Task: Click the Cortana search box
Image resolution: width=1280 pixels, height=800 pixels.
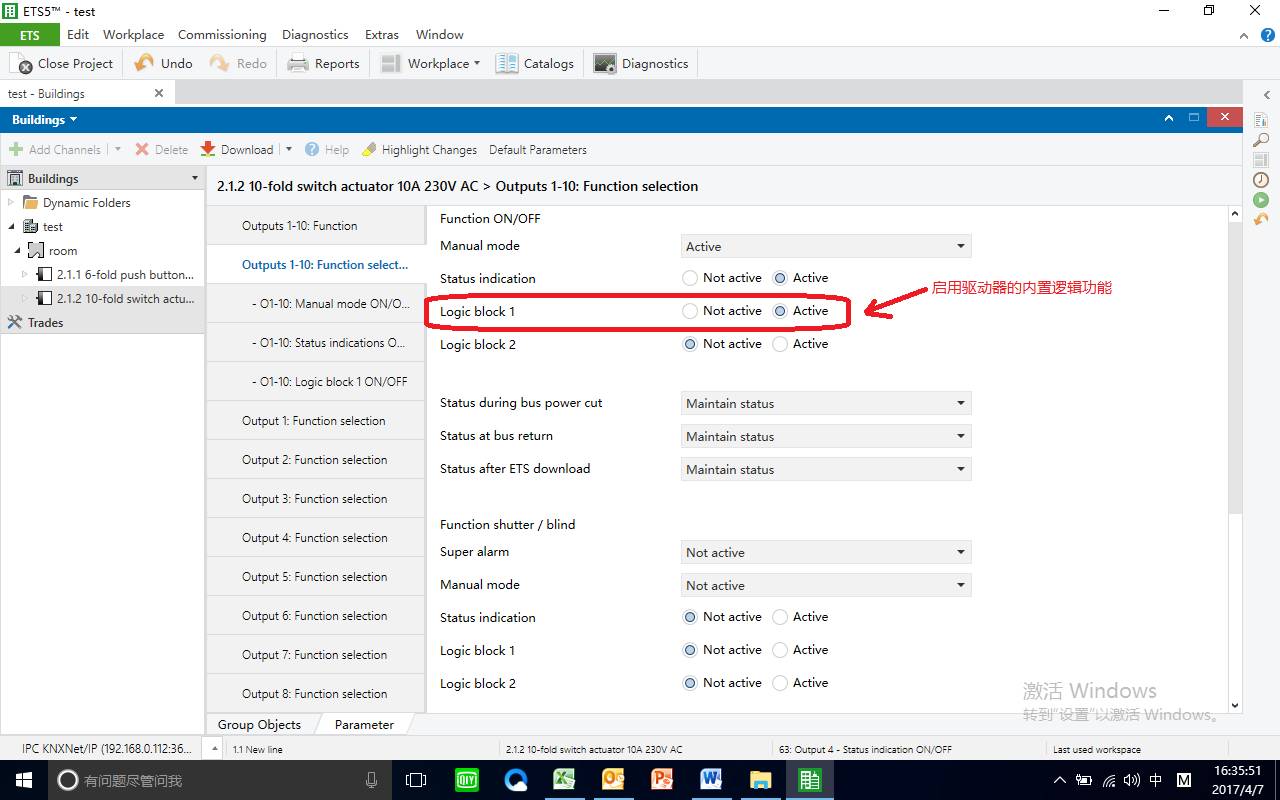Action: tap(218, 780)
